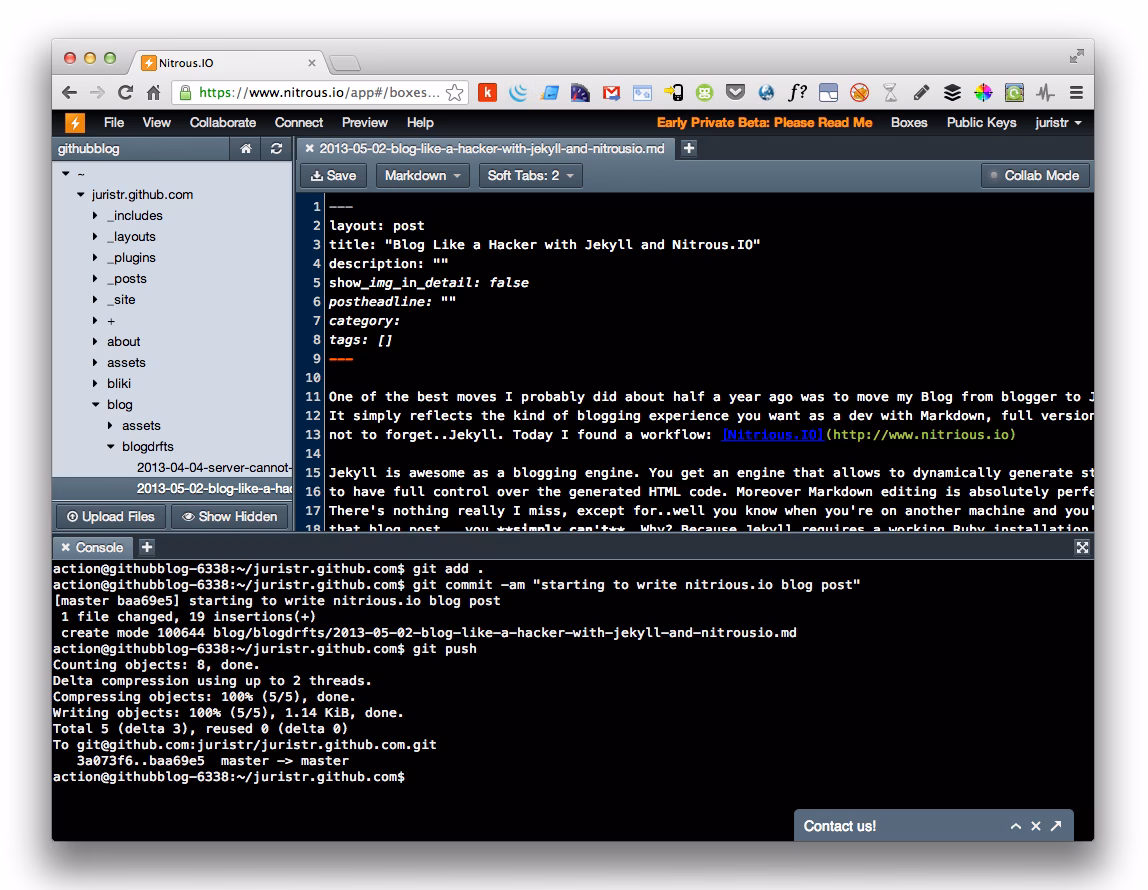This screenshot has width=1148, height=890.
Task: Bookmark this page with the star
Action: 454,93
